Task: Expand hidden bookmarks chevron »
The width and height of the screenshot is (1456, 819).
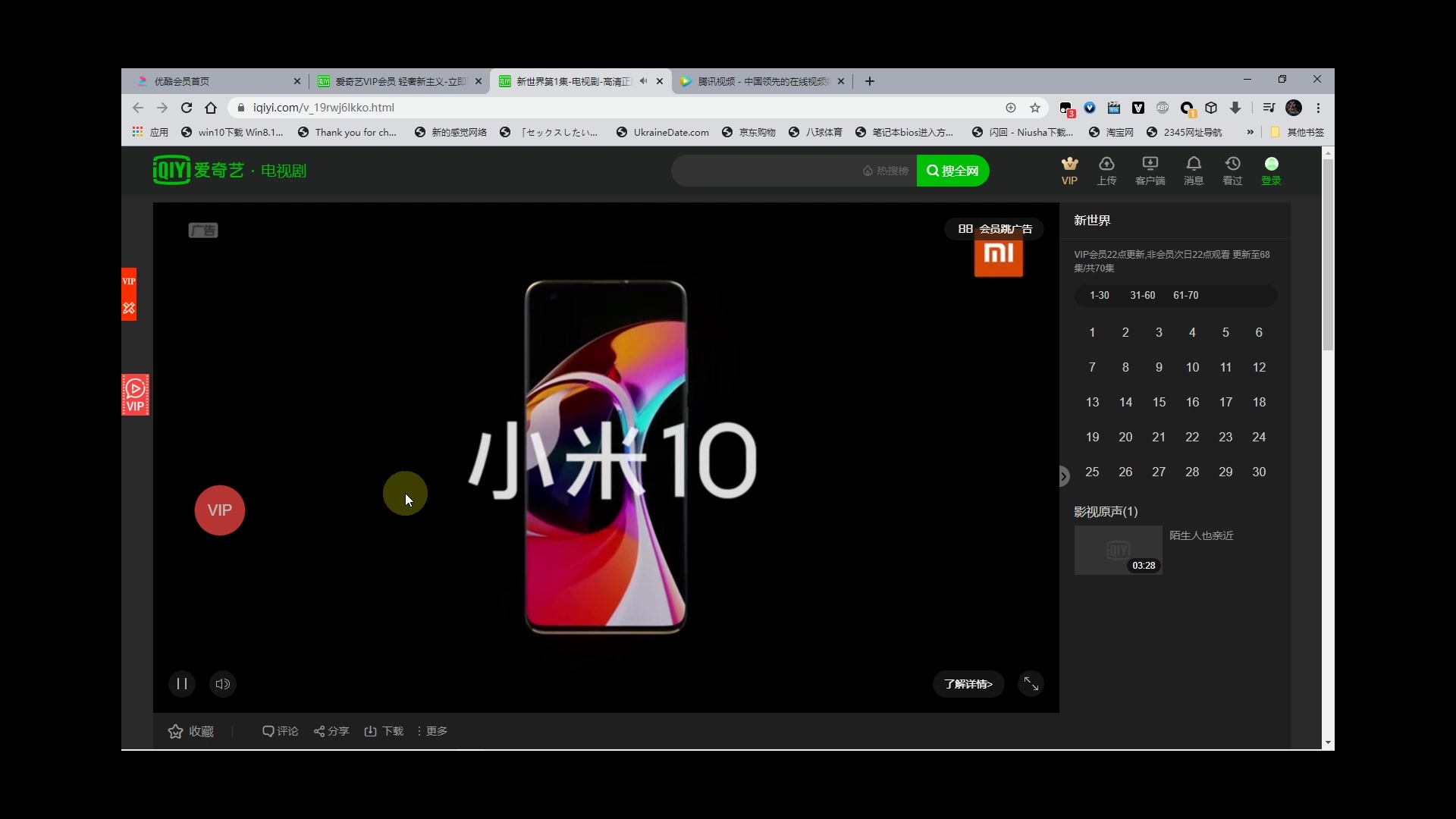Action: coord(1250,132)
